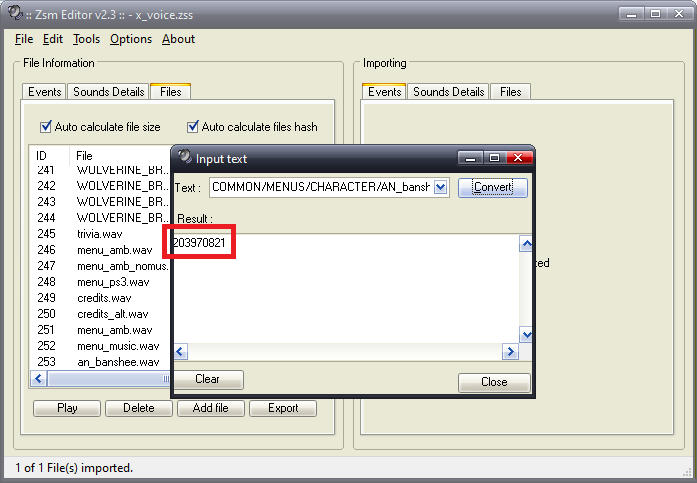Maximize the Input text dialog
This screenshot has height=483, width=697.
click(492, 158)
